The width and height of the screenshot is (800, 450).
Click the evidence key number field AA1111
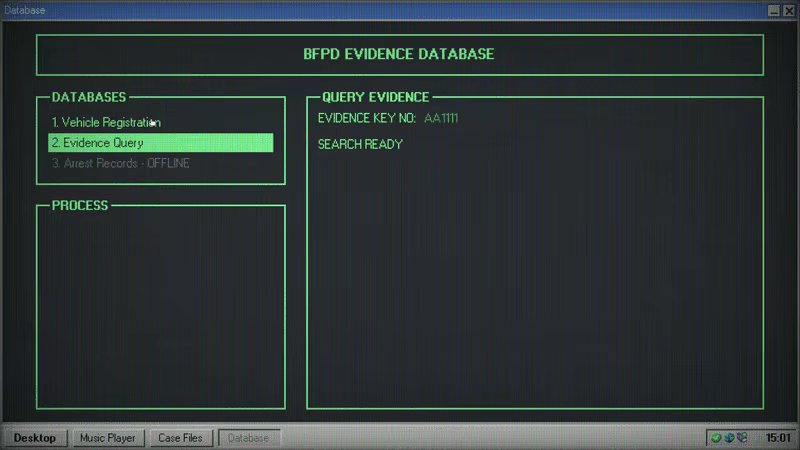tap(441, 118)
